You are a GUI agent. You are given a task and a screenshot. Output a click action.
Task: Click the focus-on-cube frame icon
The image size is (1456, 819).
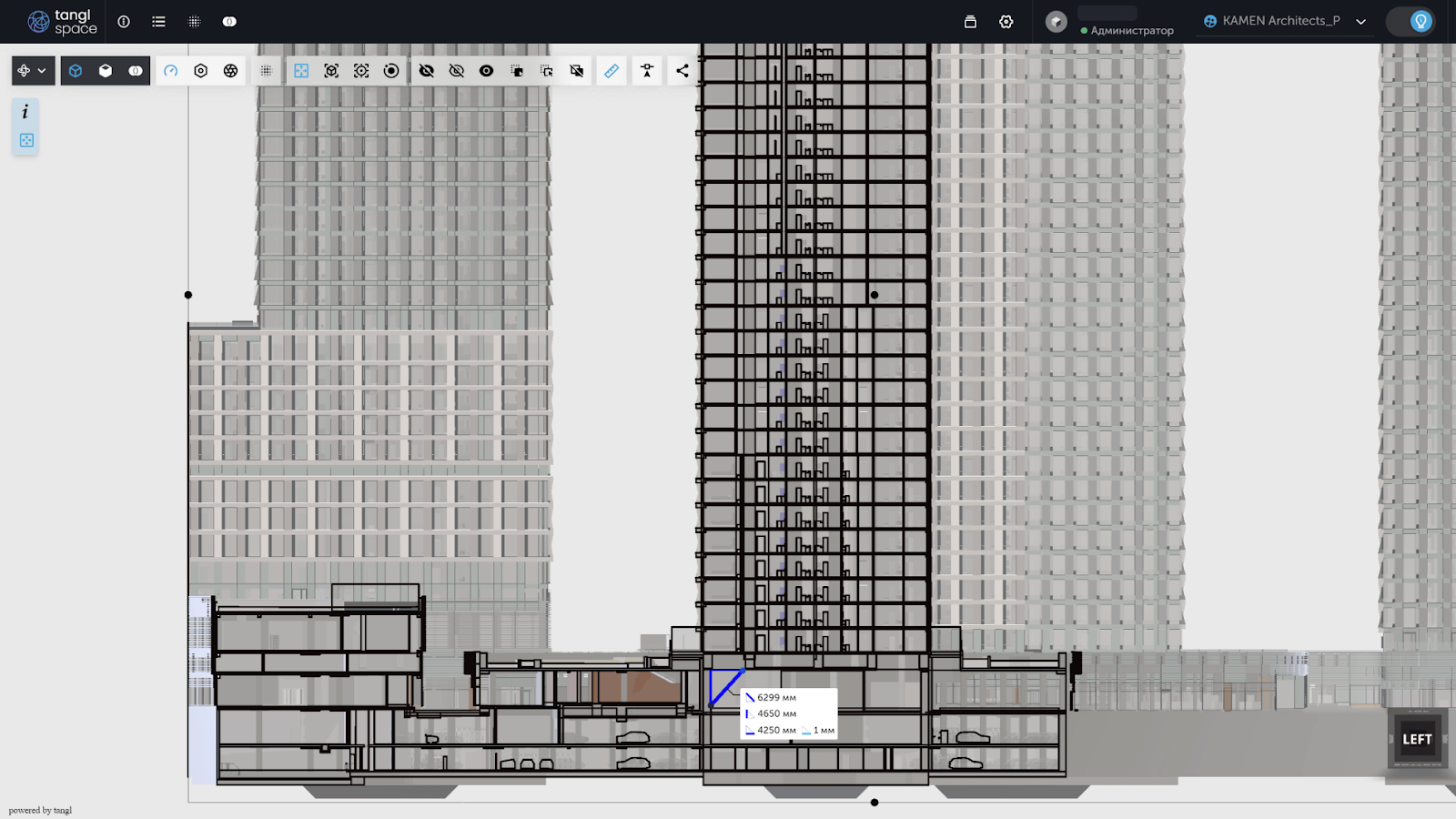331,71
